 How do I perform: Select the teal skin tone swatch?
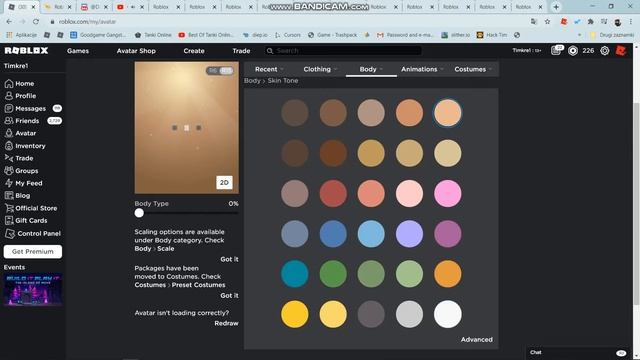click(x=295, y=274)
